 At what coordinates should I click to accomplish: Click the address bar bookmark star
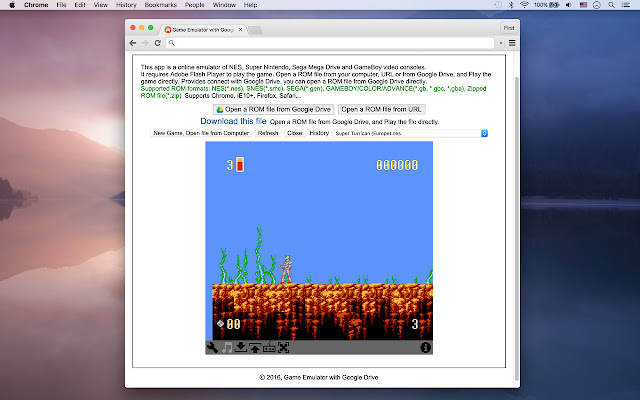coord(501,43)
